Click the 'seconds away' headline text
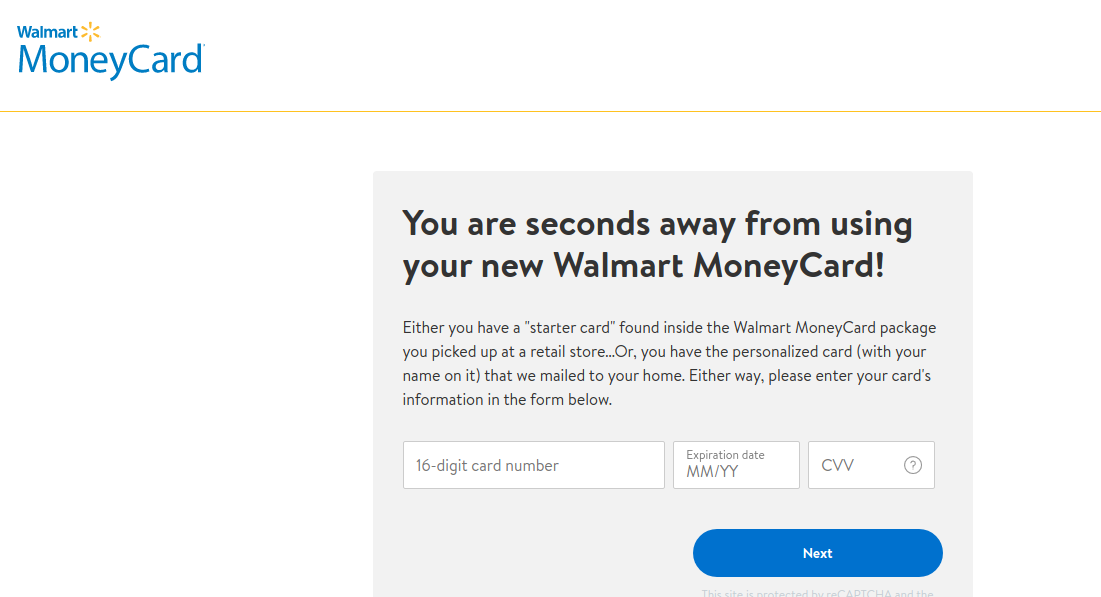Screen dimensions: 1101x597 (x=657, y=243)
